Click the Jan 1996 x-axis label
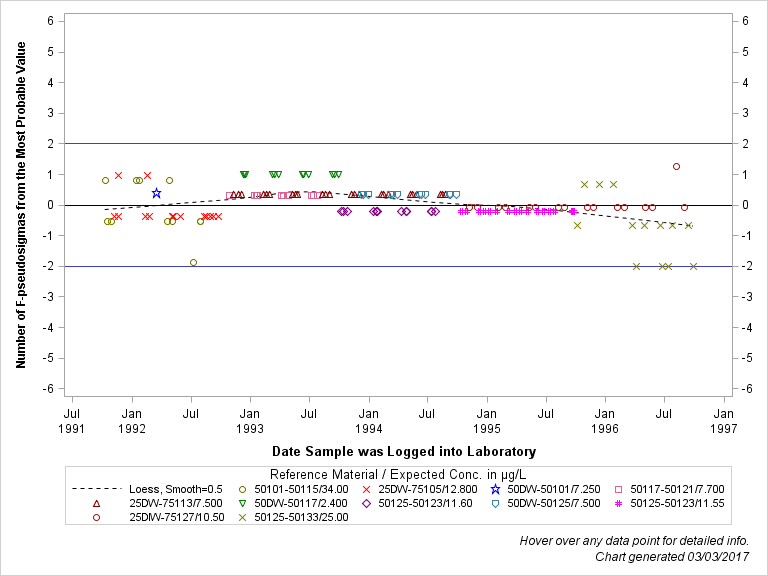This screenshot has width=768, height=576. pos(605,421)
